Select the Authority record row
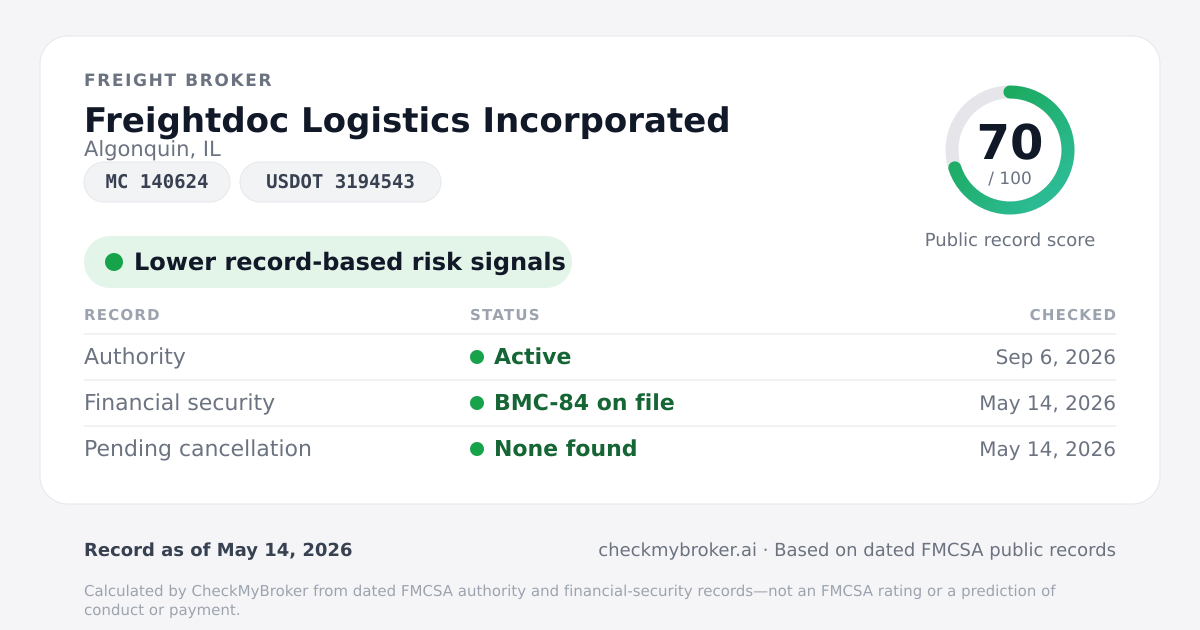 point(600,357)
